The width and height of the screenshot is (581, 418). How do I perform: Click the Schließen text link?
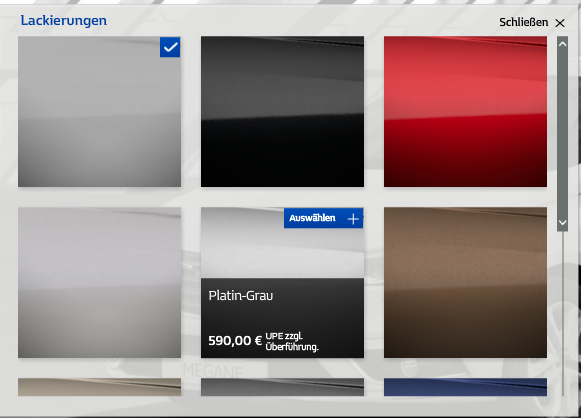click(x=523, y=23)
